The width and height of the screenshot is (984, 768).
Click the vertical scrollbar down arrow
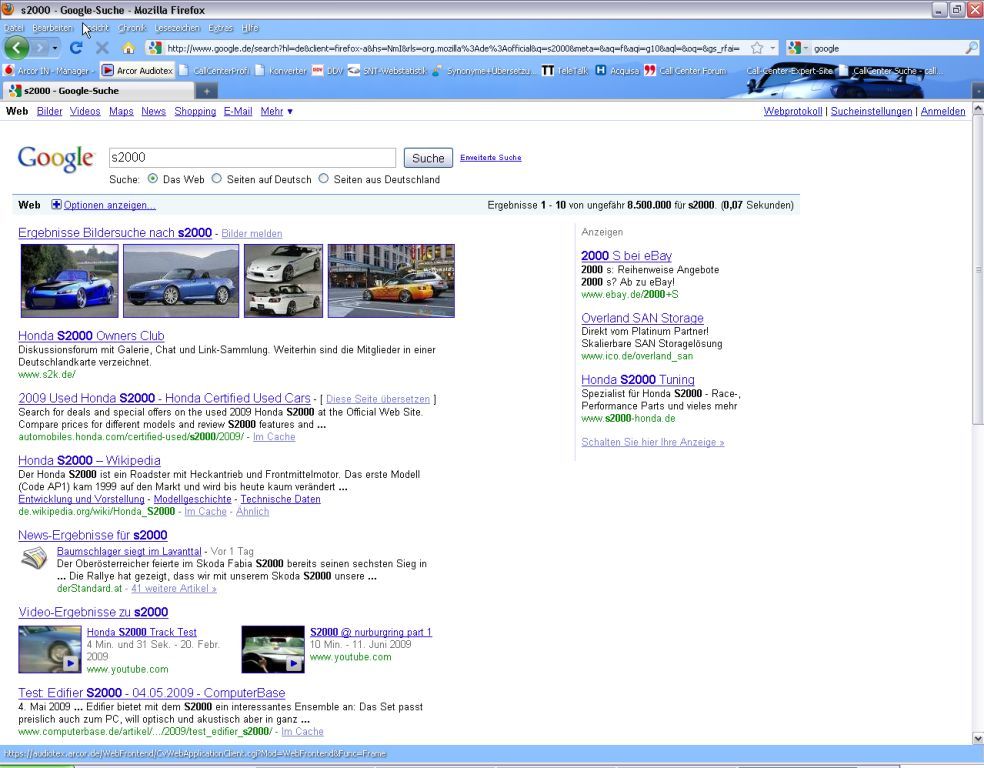[x=977, y=738]
